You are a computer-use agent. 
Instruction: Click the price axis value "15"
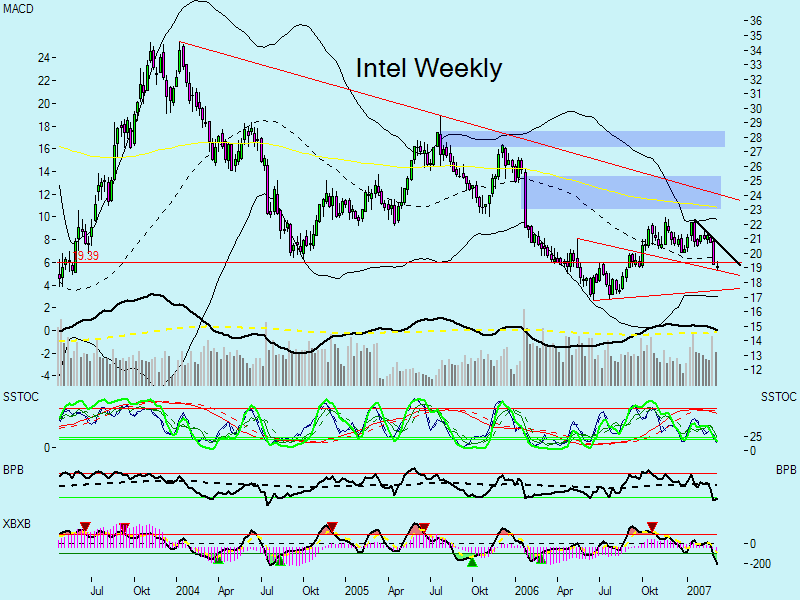[756, 327]
